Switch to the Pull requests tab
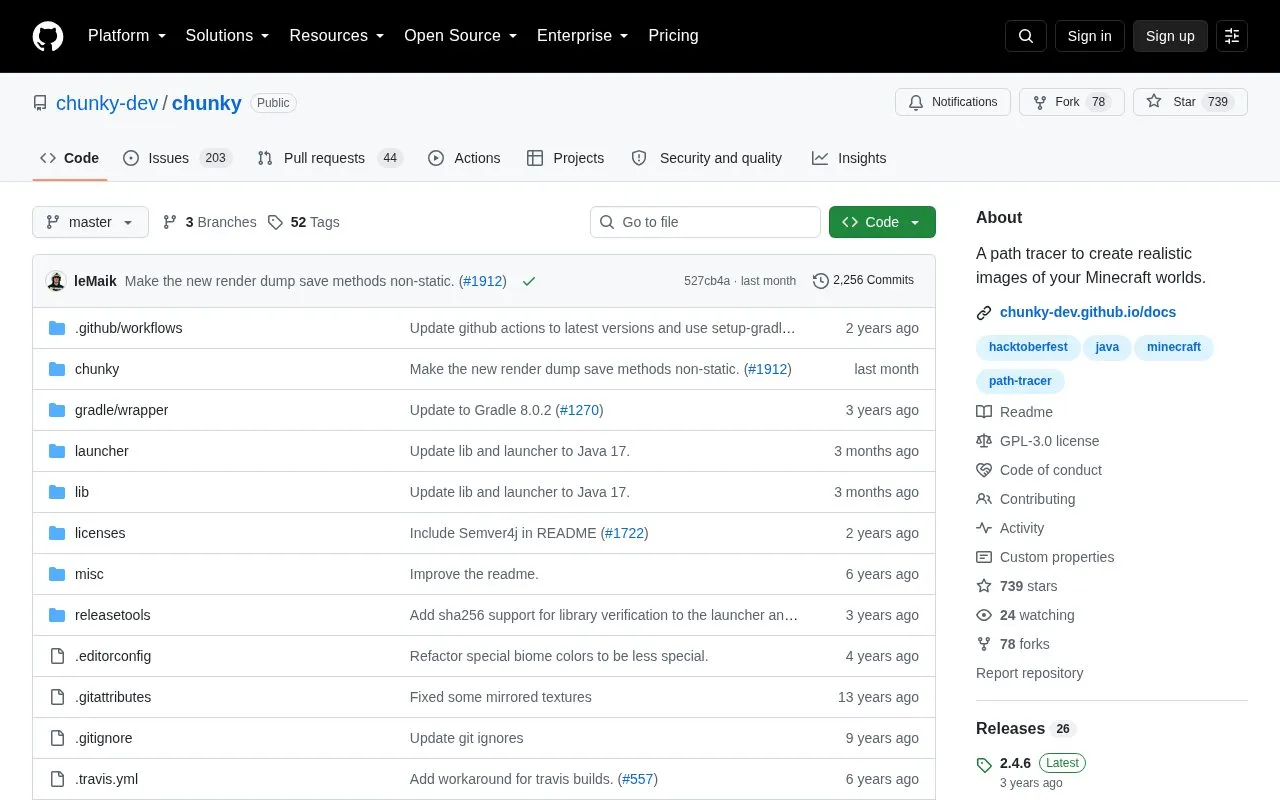1280x800 pixels. pyautogui.click(x=329, y=158)
